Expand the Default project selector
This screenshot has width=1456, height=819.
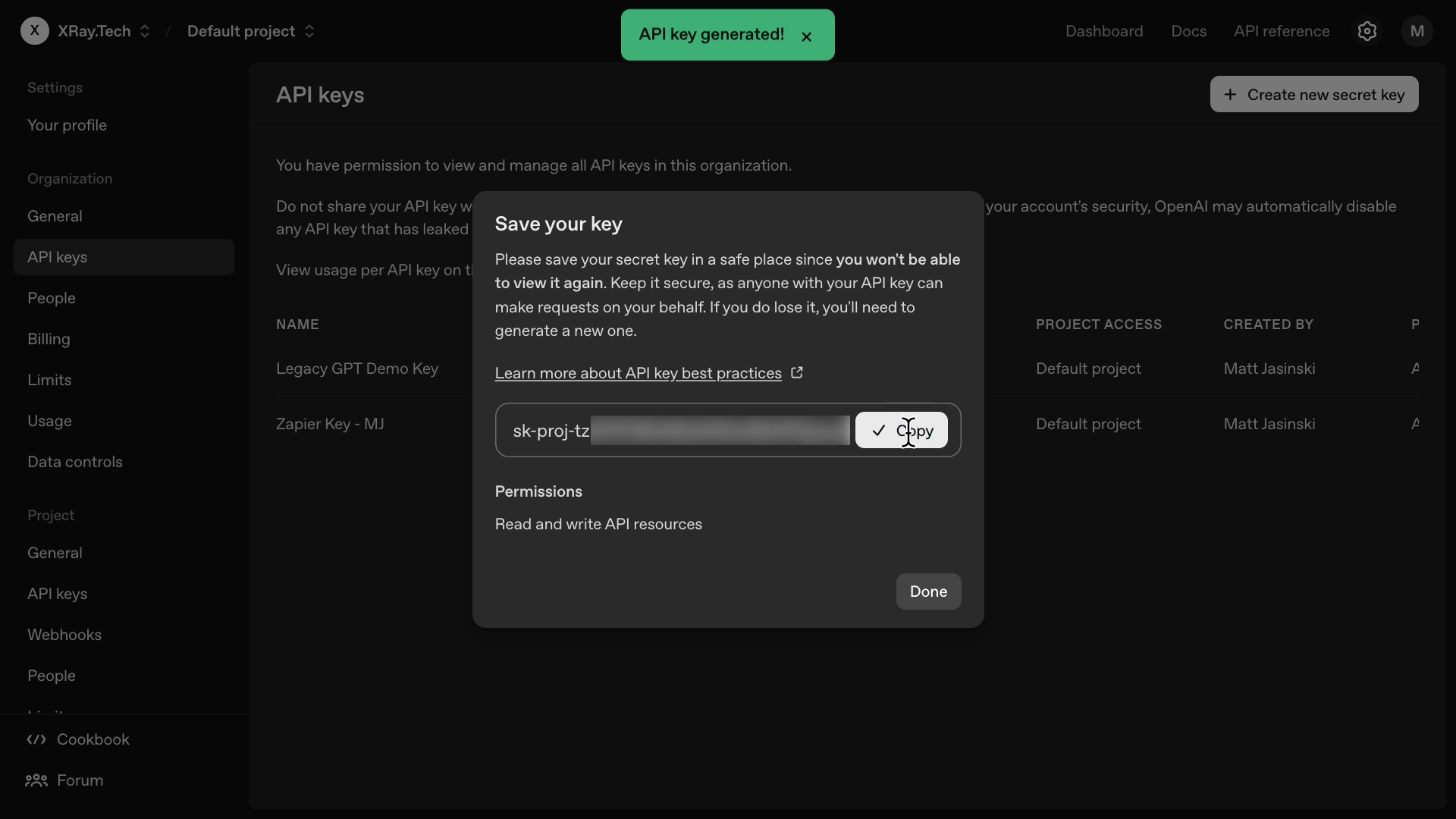[309, 31]
